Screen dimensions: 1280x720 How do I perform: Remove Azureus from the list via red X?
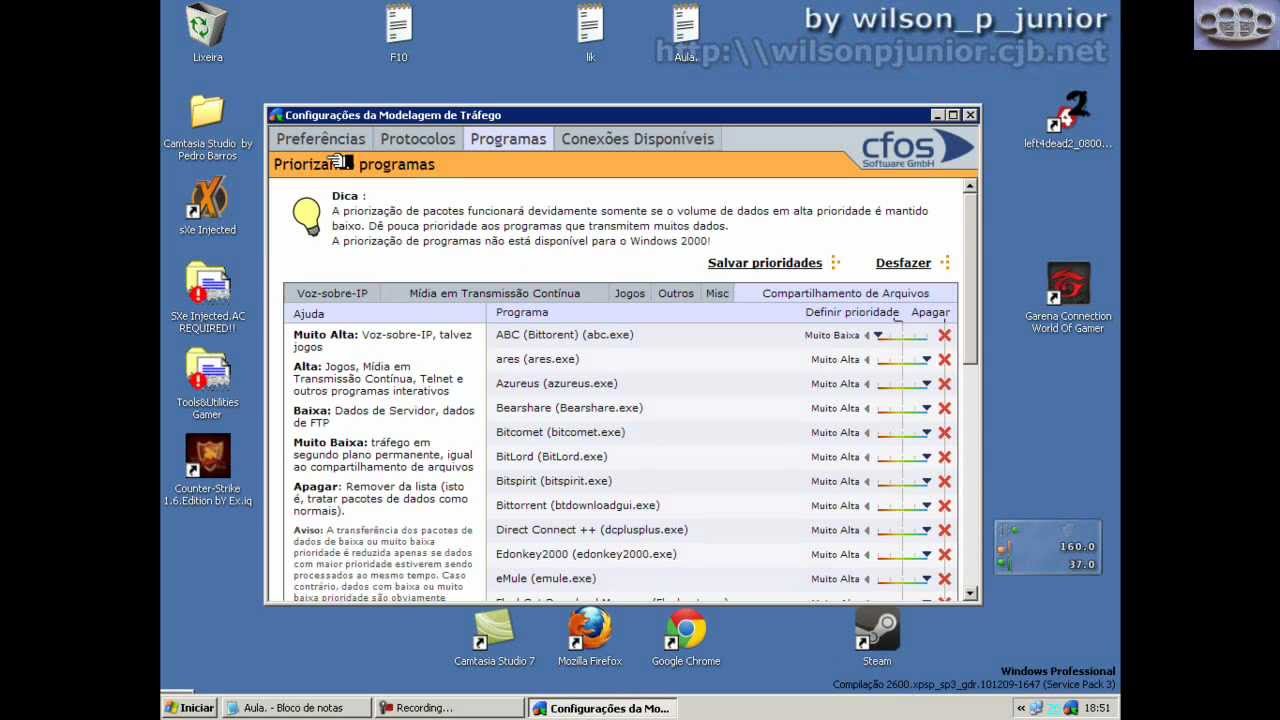click(x=944, y=384)
